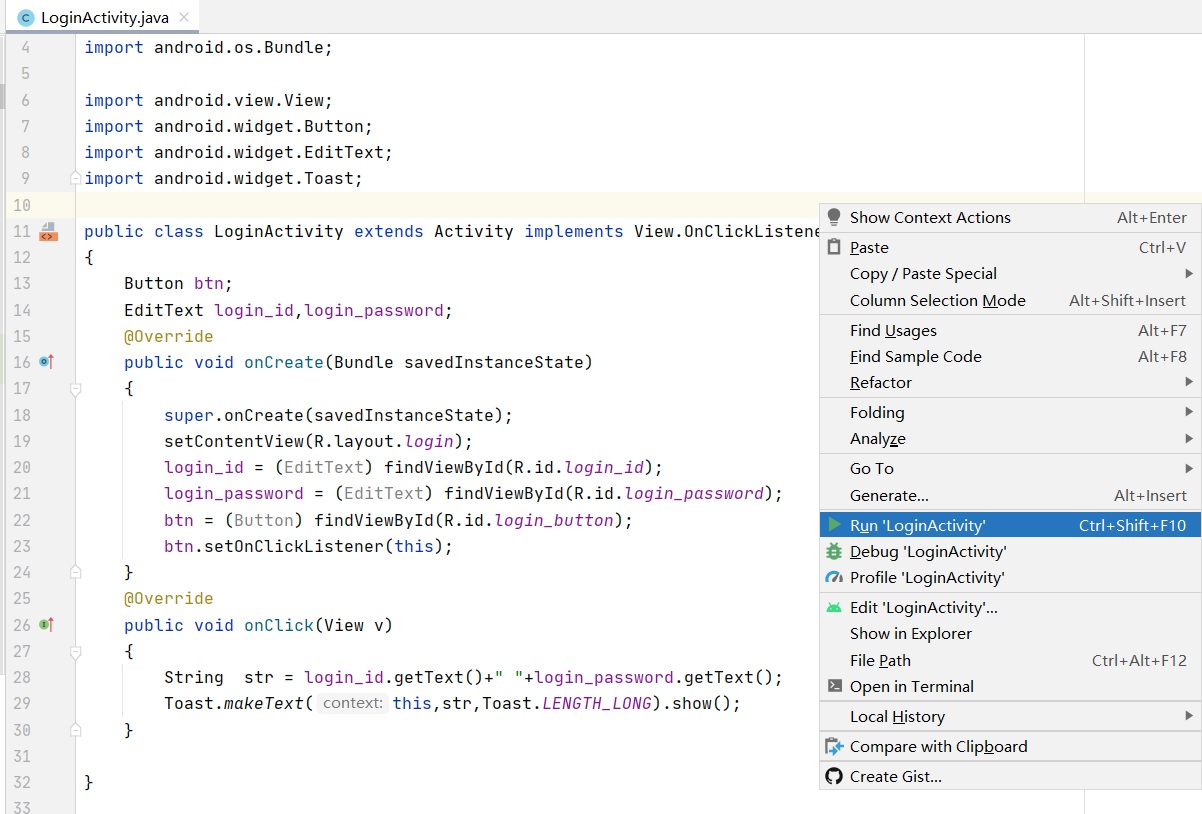Click the lightbulb icon for Show Context Actions
1202x814 pixels.
pos(834,217)
